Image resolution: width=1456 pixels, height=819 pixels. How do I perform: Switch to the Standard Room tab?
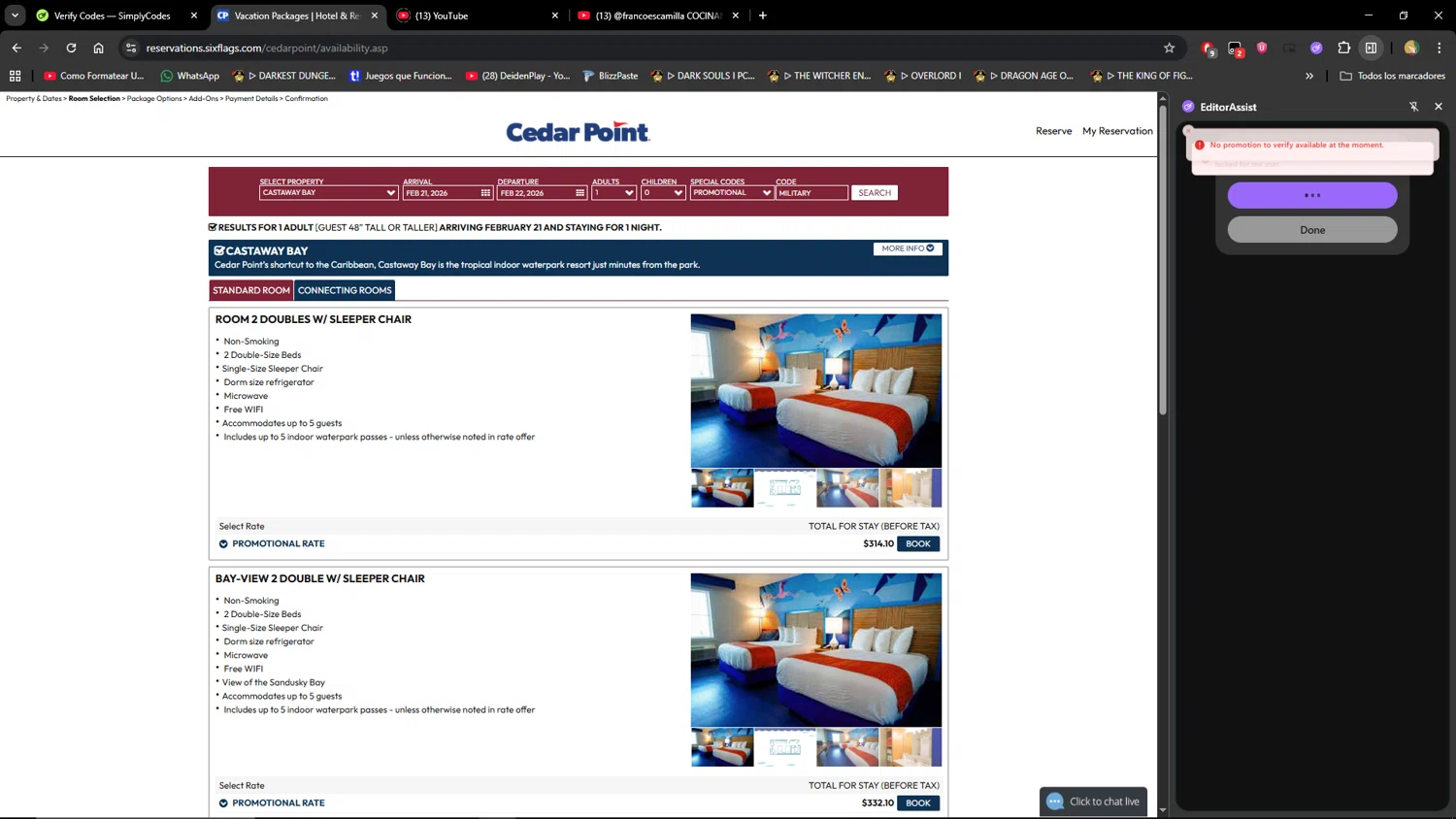point(251,290)
